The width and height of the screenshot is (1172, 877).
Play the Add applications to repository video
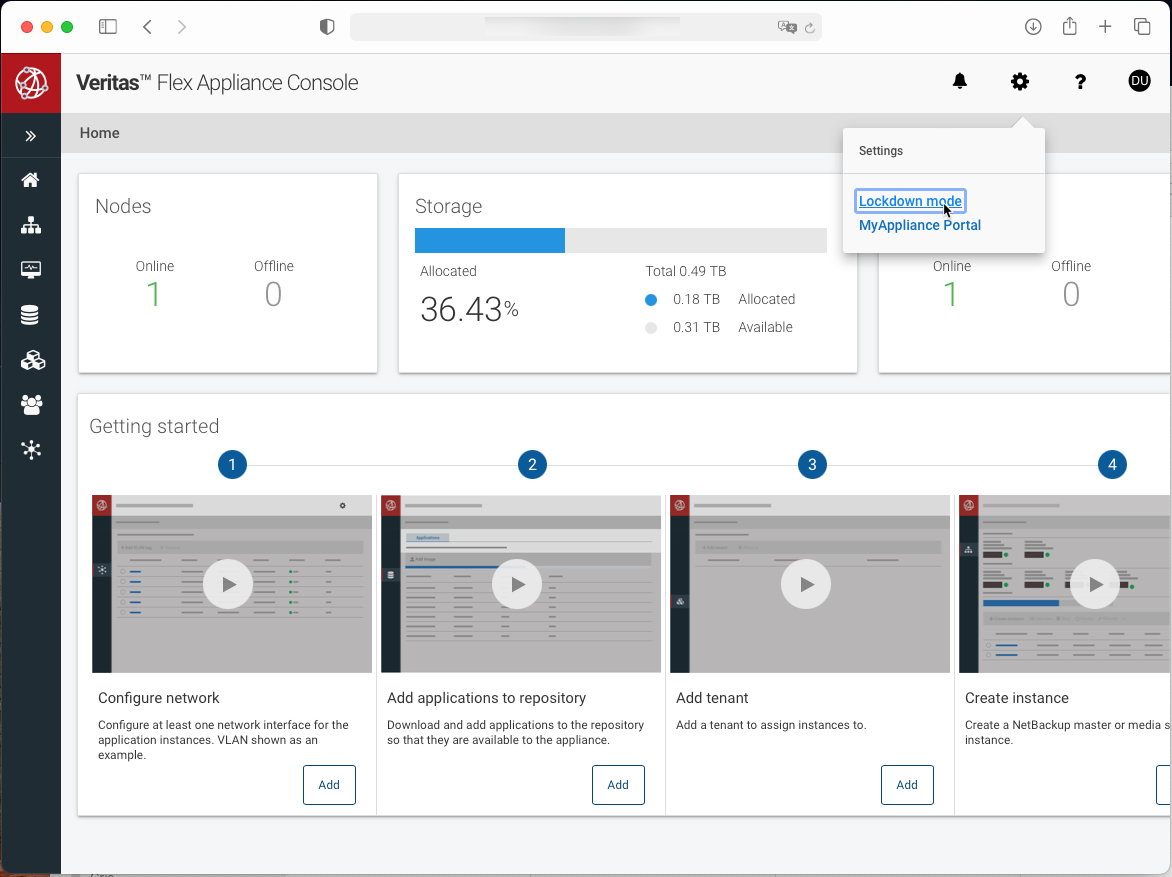(x=516, y=584)
